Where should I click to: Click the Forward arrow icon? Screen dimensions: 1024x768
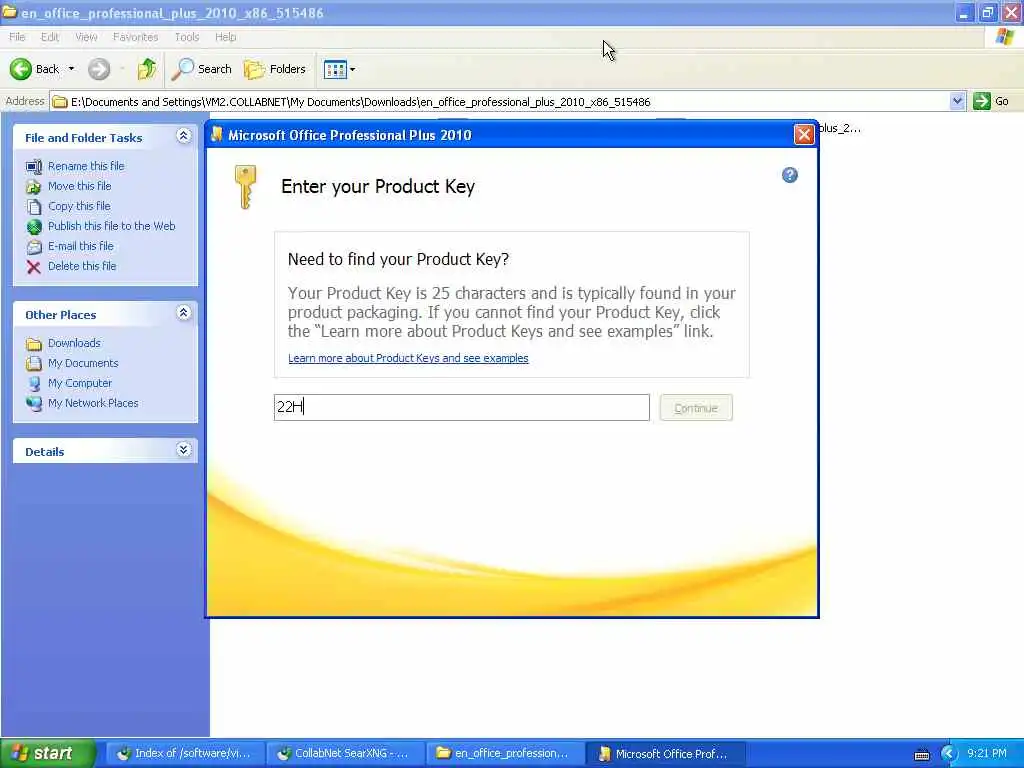click(99, 69)
